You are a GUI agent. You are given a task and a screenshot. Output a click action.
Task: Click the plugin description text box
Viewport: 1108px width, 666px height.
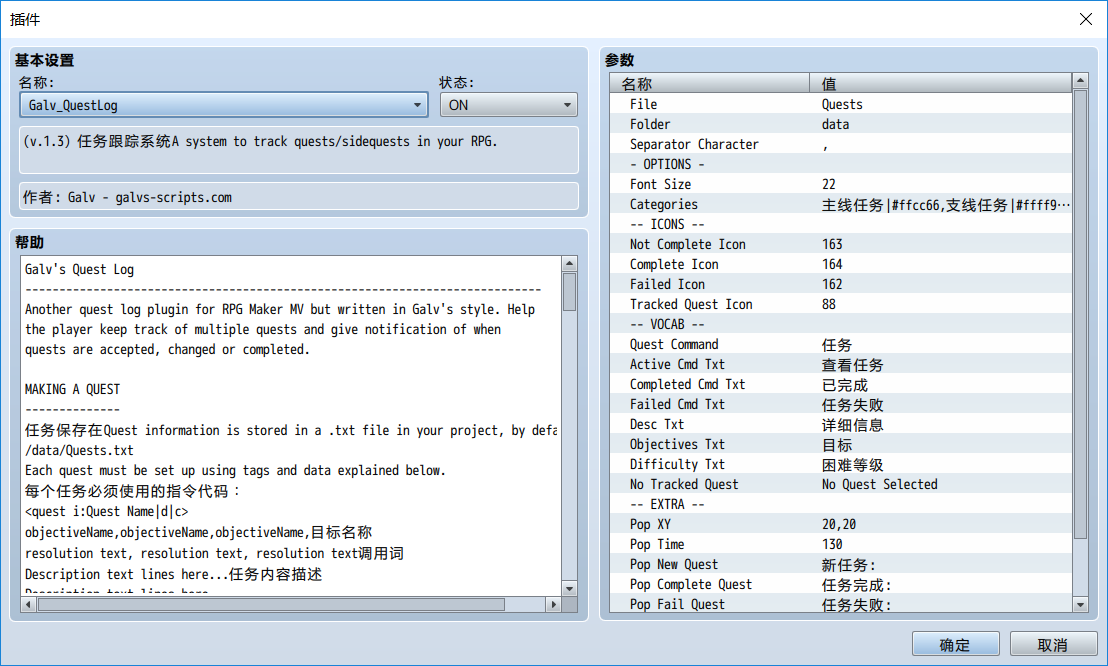pyautogui.click(x=299, y=150)
